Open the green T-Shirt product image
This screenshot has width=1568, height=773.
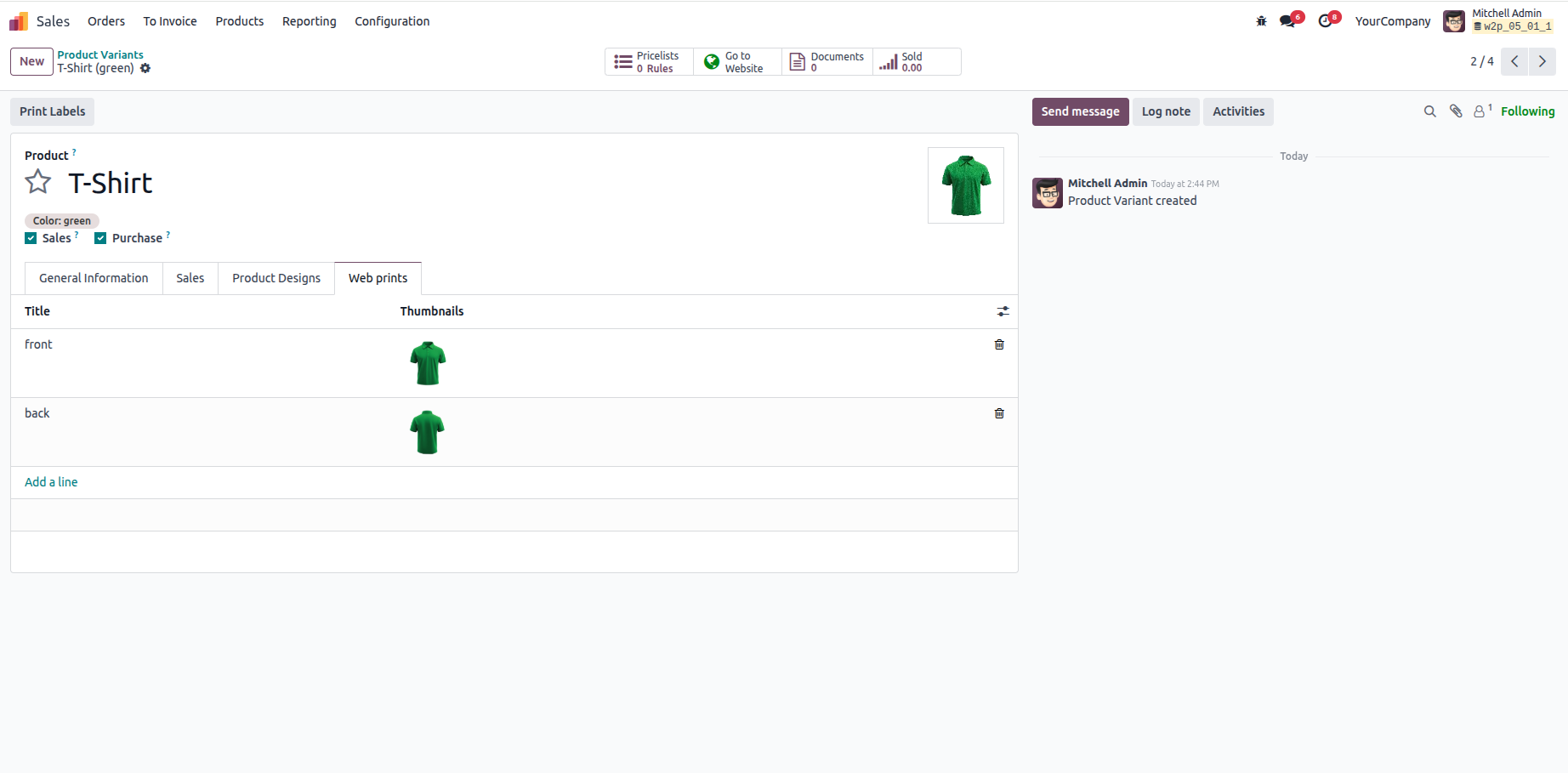966,185
